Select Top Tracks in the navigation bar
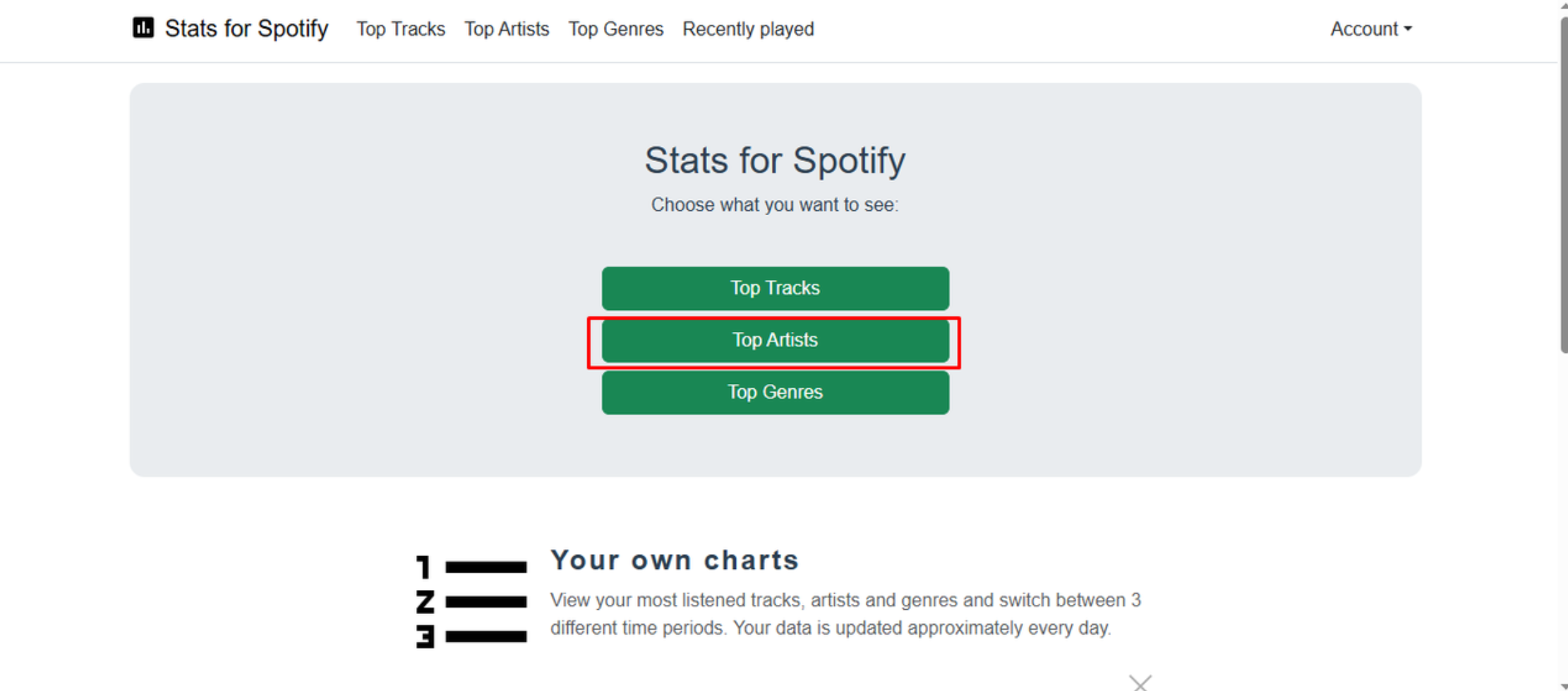 [x=400, y=29]
